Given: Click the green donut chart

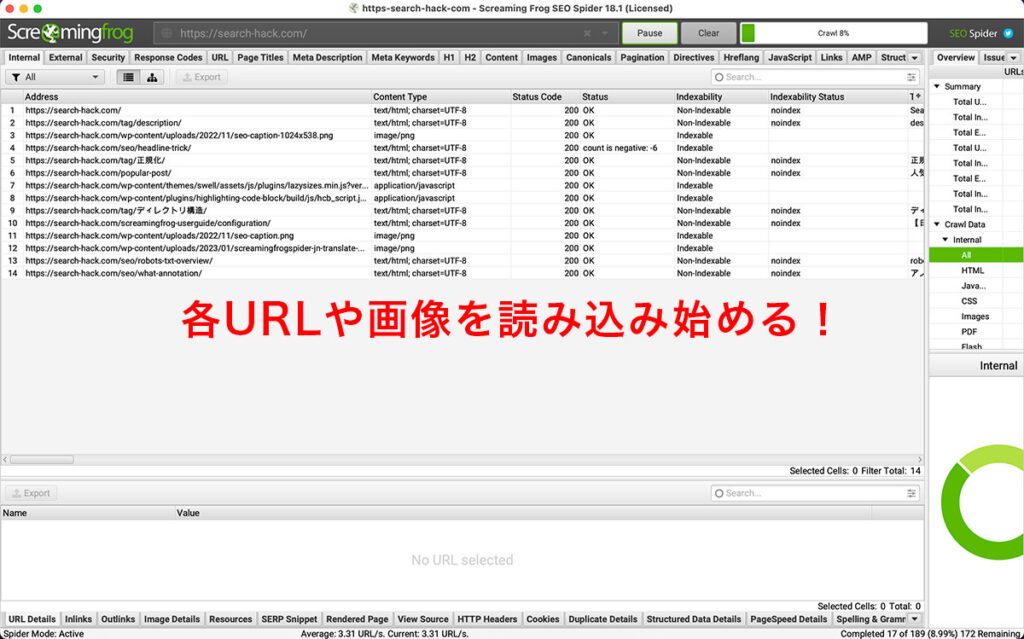Looking at the screenshot, I should (982, 502).
